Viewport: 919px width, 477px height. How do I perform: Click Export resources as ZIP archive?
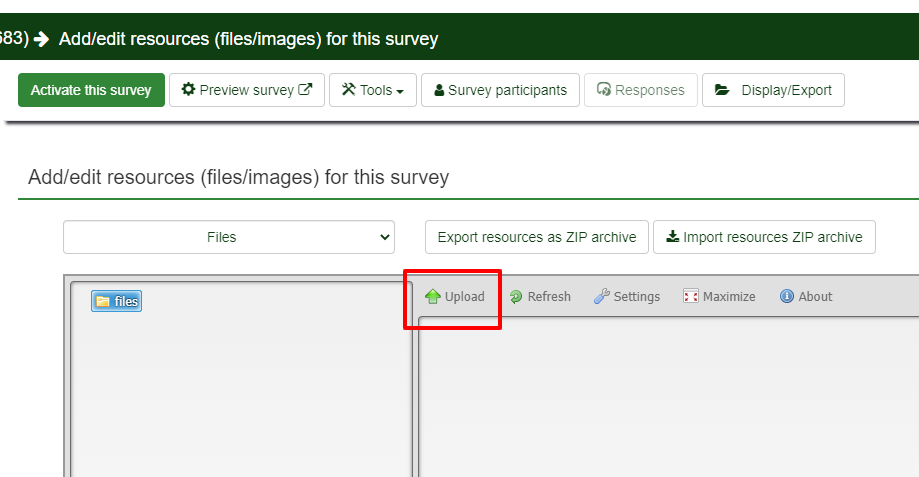point(537,237)
